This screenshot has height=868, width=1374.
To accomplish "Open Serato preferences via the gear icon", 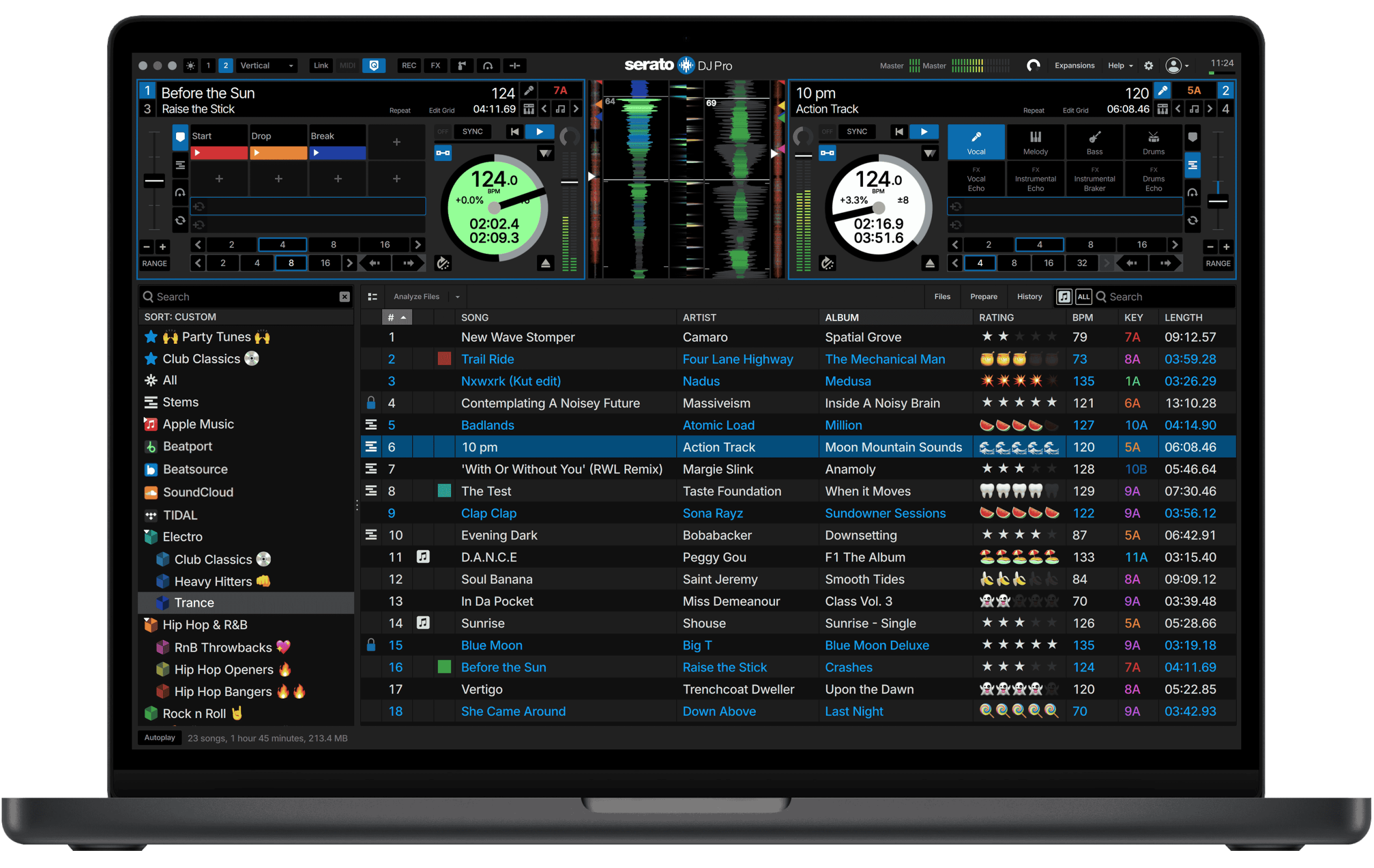I will pos(1149,65).
